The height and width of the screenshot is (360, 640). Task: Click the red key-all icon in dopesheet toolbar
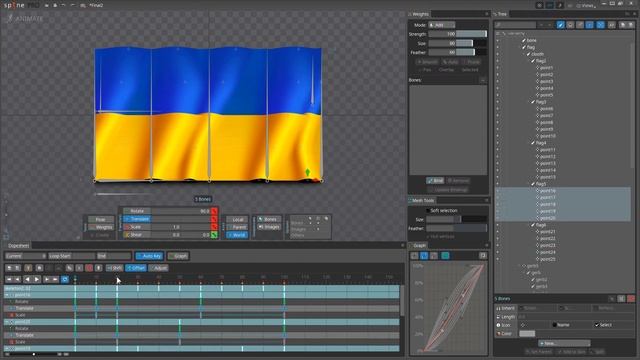[x=89, y=268]
